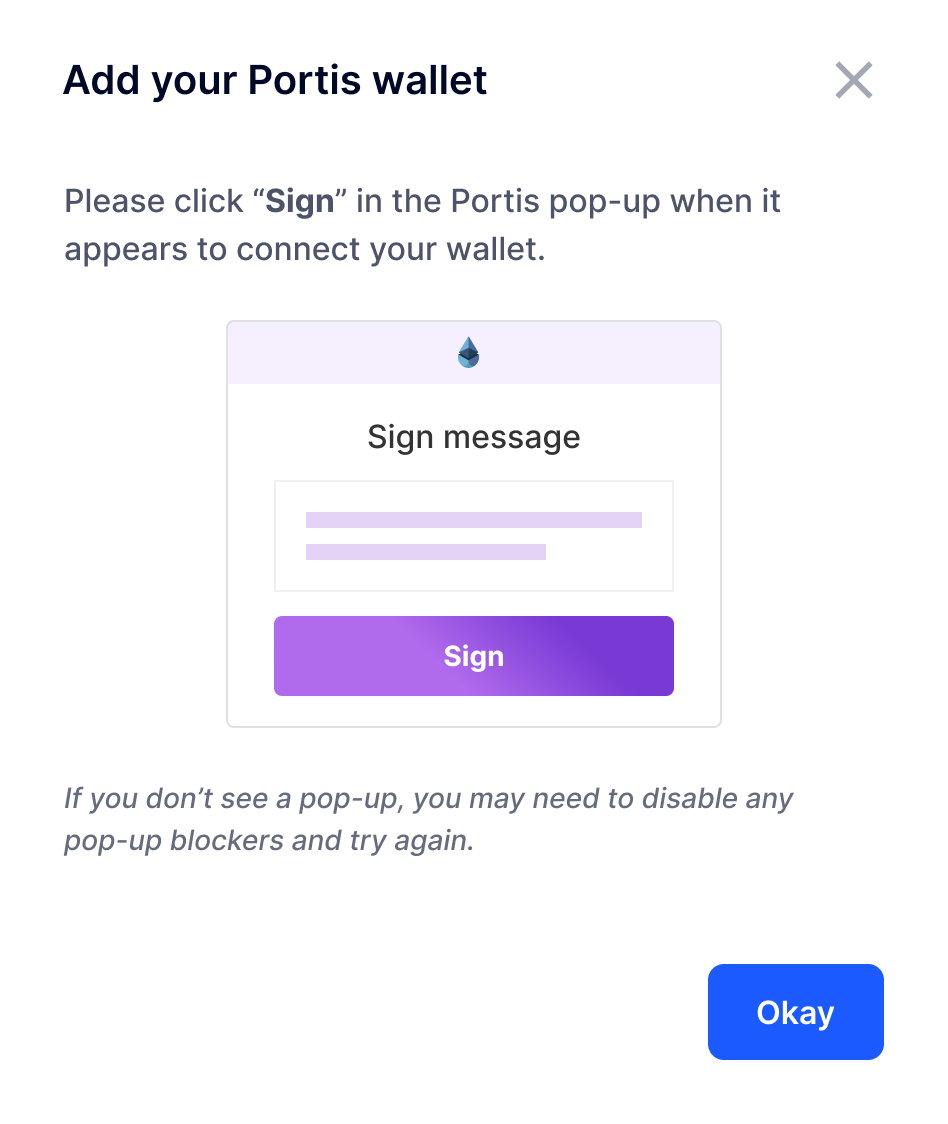Click the bold "Sign" word in the instructions

coord(300,201)
